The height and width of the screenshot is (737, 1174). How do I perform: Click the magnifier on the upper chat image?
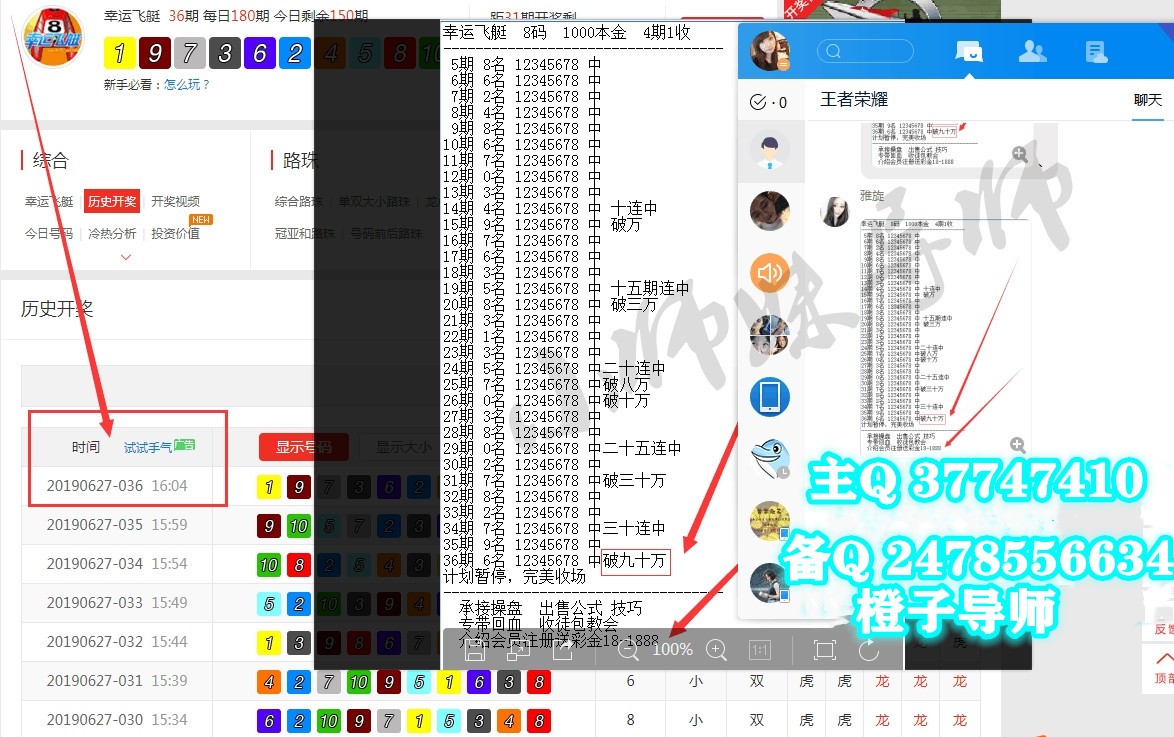[1020, 154]
